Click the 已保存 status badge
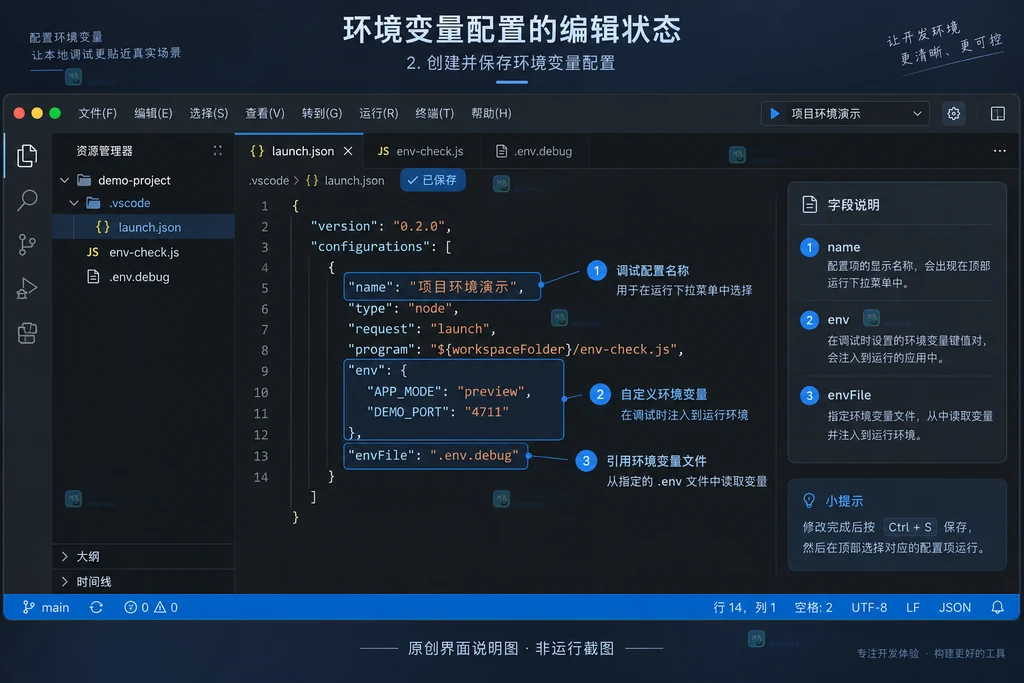Viewport: 1024px width, 683px height. pyautogui.click(x=432, y=180)
